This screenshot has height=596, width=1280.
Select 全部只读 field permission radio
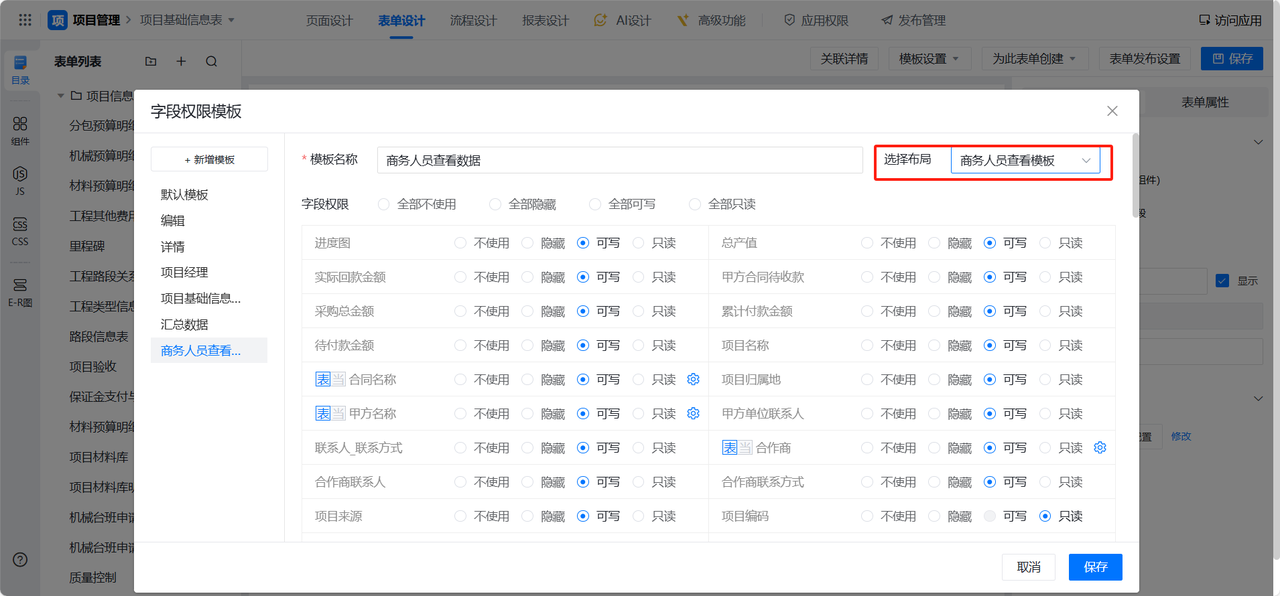[695, 204]
